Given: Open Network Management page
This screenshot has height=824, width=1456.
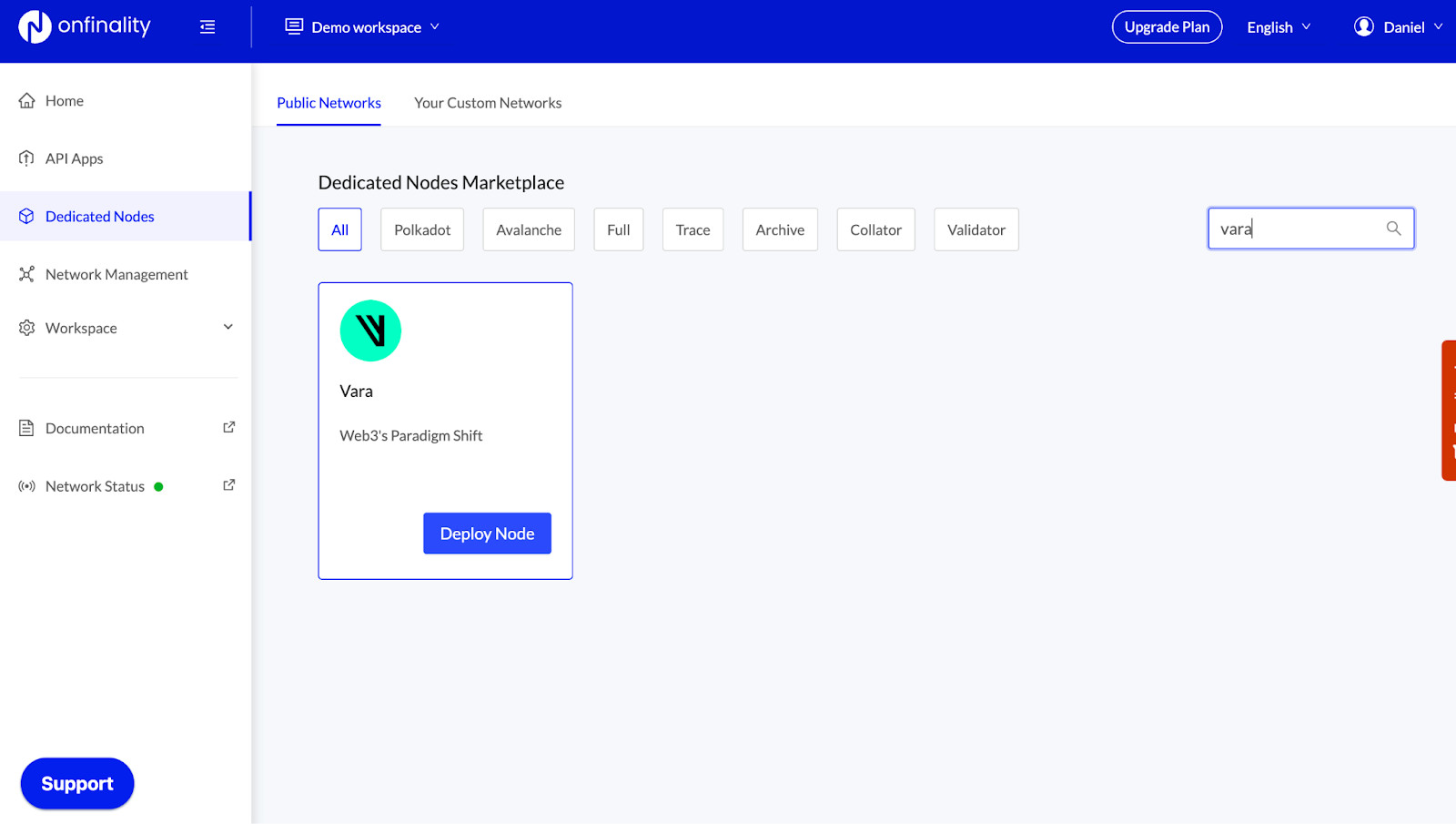Looking at the screenshot, I should click(x=116, y=274).
